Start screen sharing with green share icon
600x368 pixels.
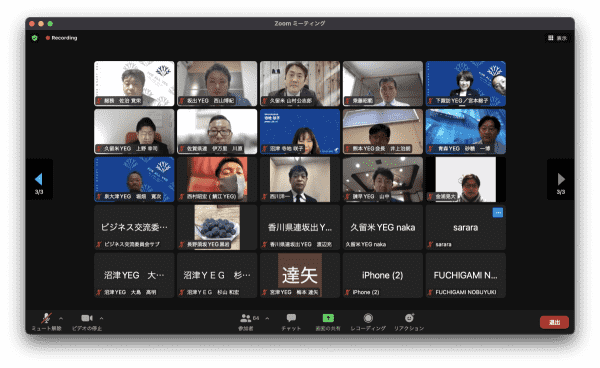point(328,322)
